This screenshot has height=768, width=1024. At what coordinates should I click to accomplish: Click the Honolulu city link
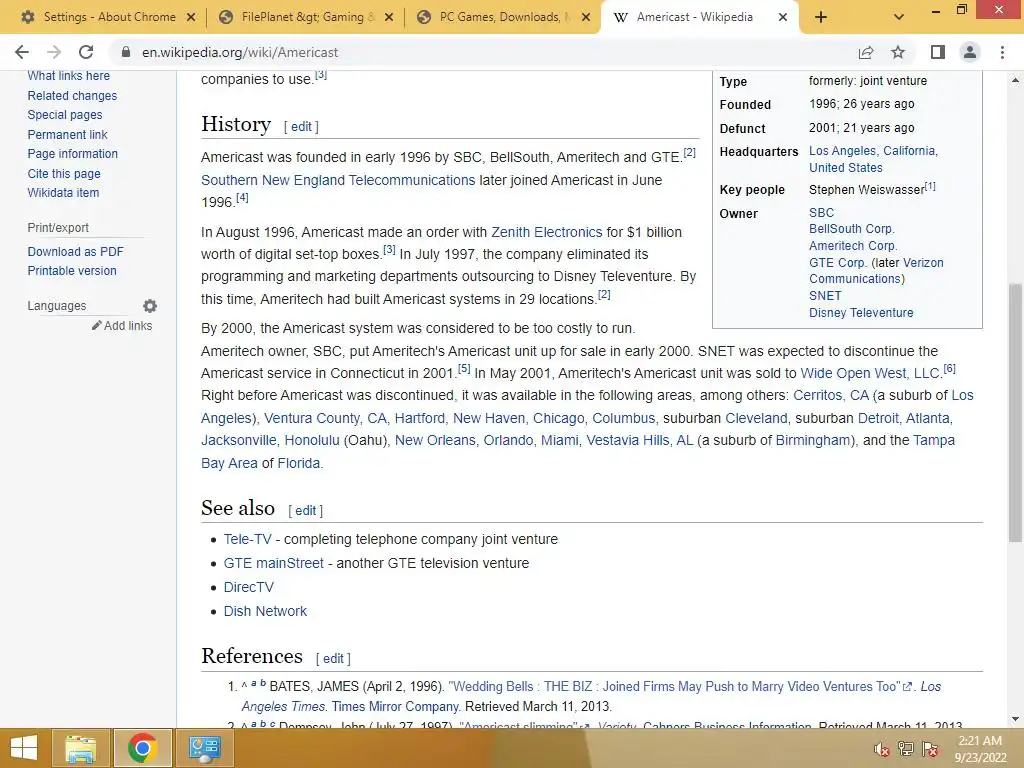pyautogui.click(x=312, y=441)
